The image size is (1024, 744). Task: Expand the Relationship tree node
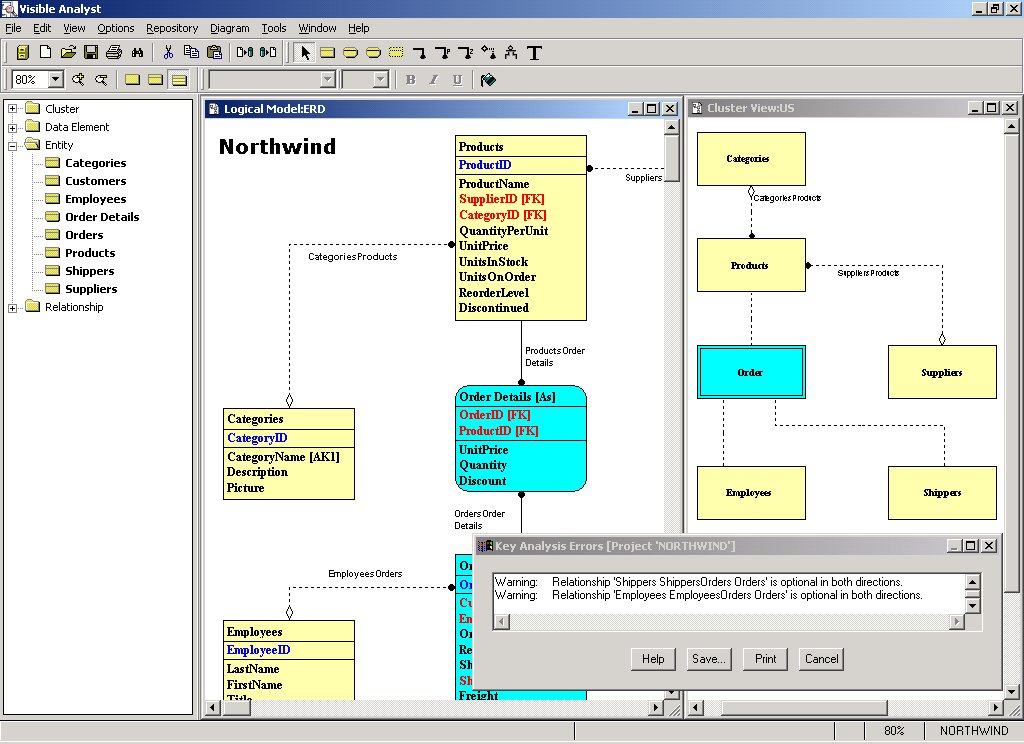13,307
